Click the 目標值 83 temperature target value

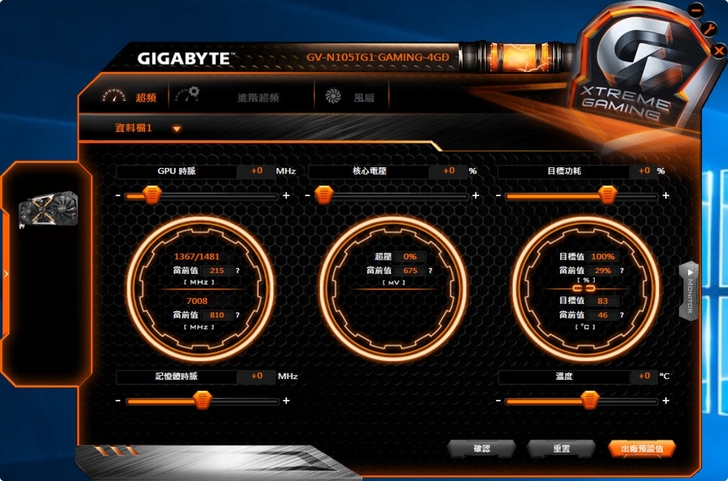(602, 301)
